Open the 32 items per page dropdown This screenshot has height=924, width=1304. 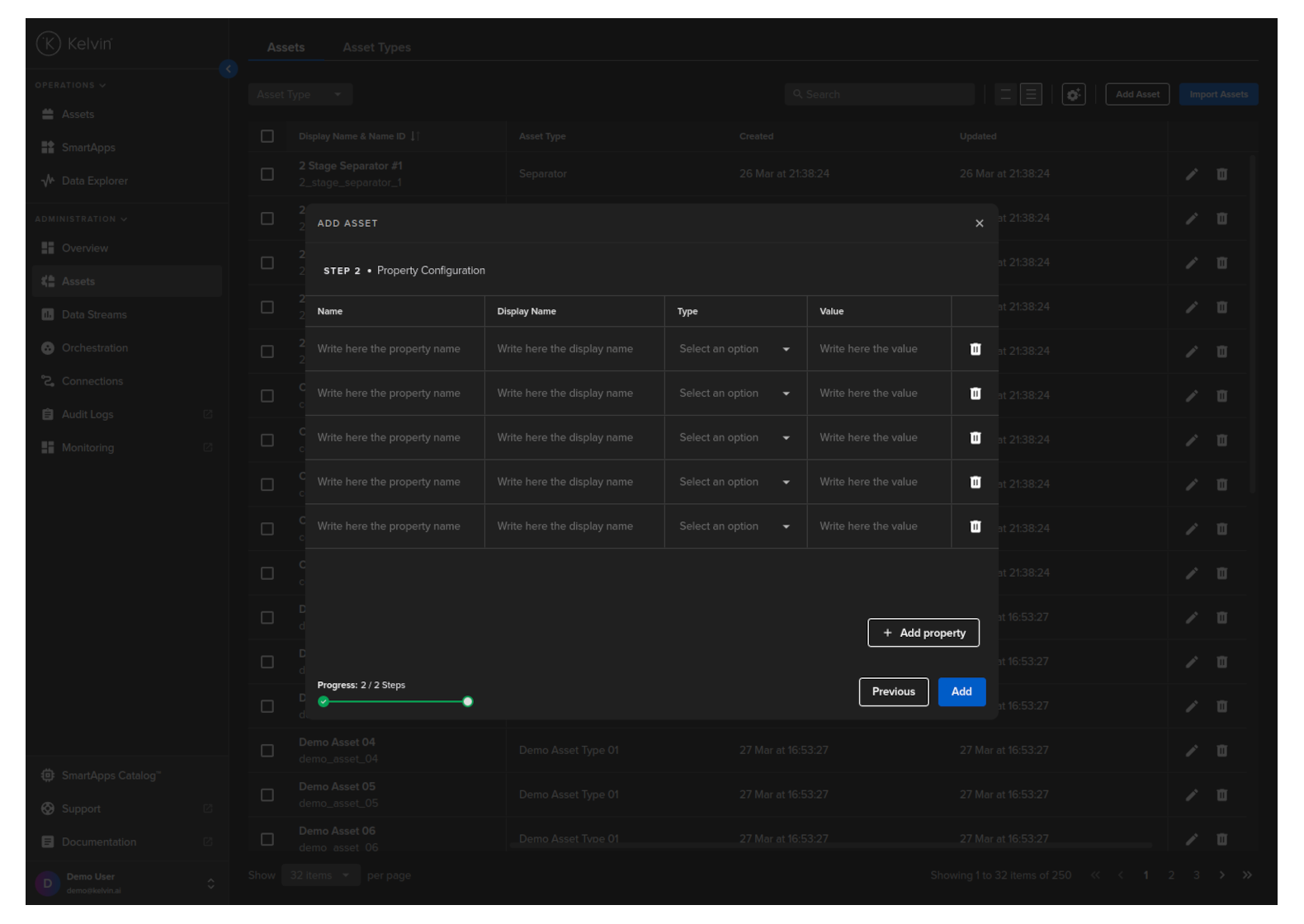coord(319,875)
